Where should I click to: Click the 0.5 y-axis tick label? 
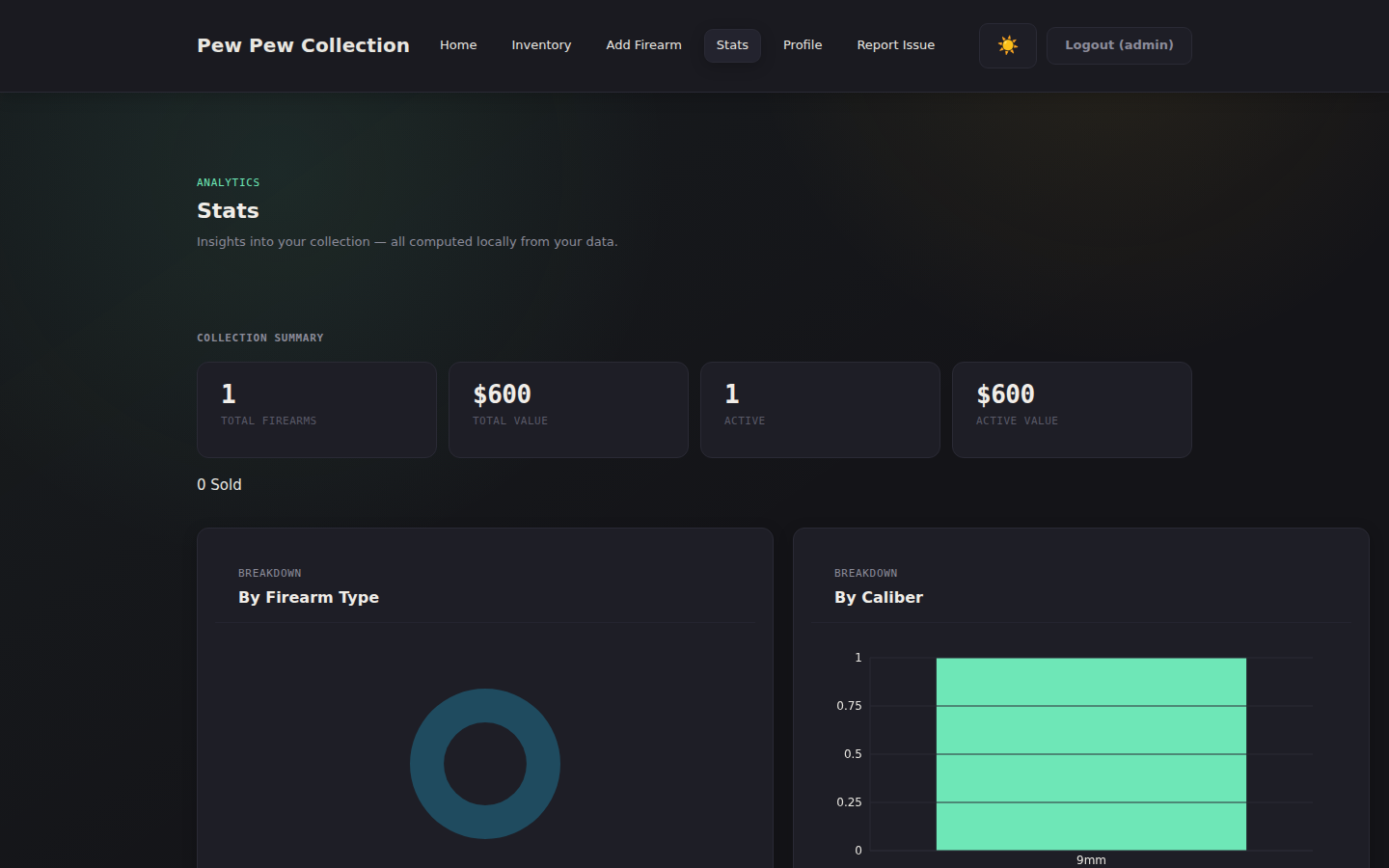click(853, 754)
